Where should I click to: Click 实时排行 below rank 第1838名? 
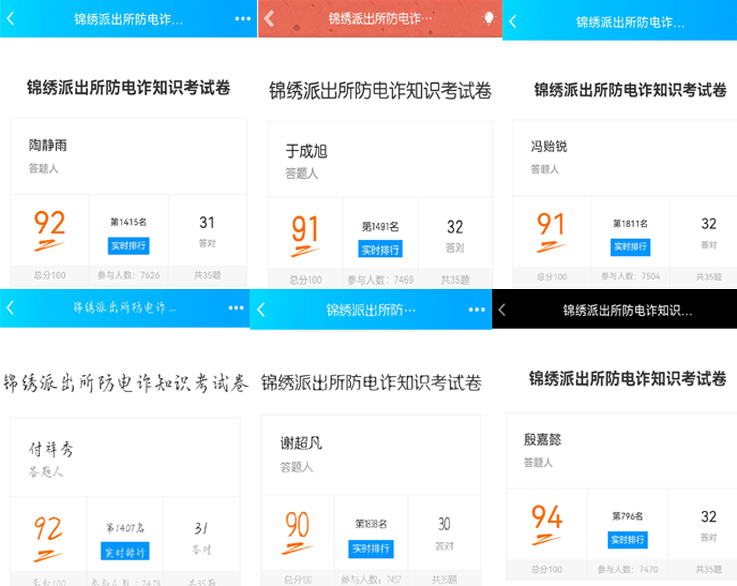tap(371, 548)
